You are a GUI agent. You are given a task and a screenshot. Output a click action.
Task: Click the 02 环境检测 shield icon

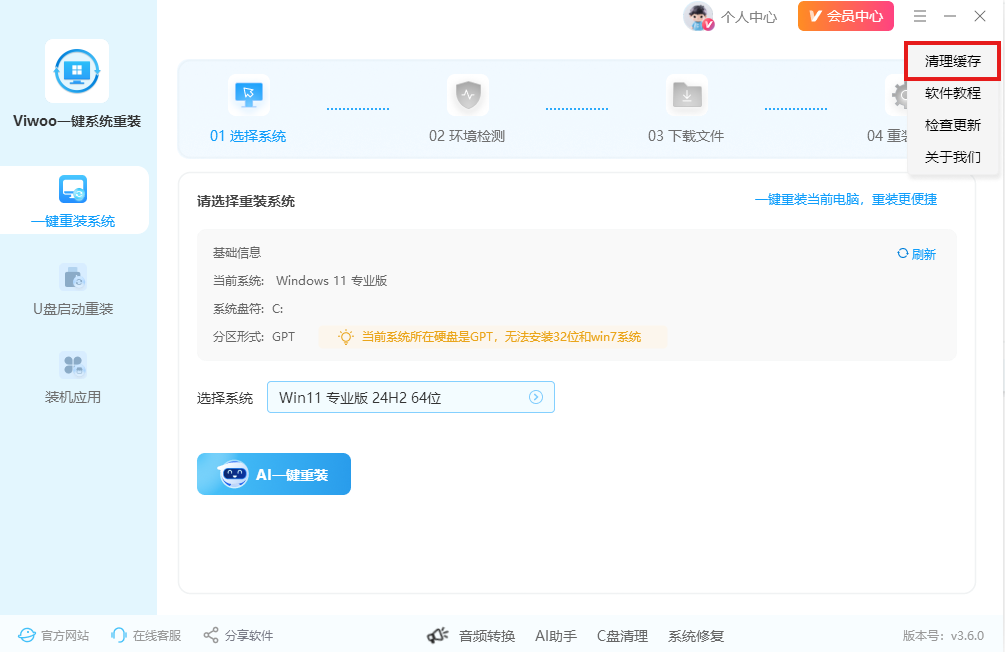[468, 95]
